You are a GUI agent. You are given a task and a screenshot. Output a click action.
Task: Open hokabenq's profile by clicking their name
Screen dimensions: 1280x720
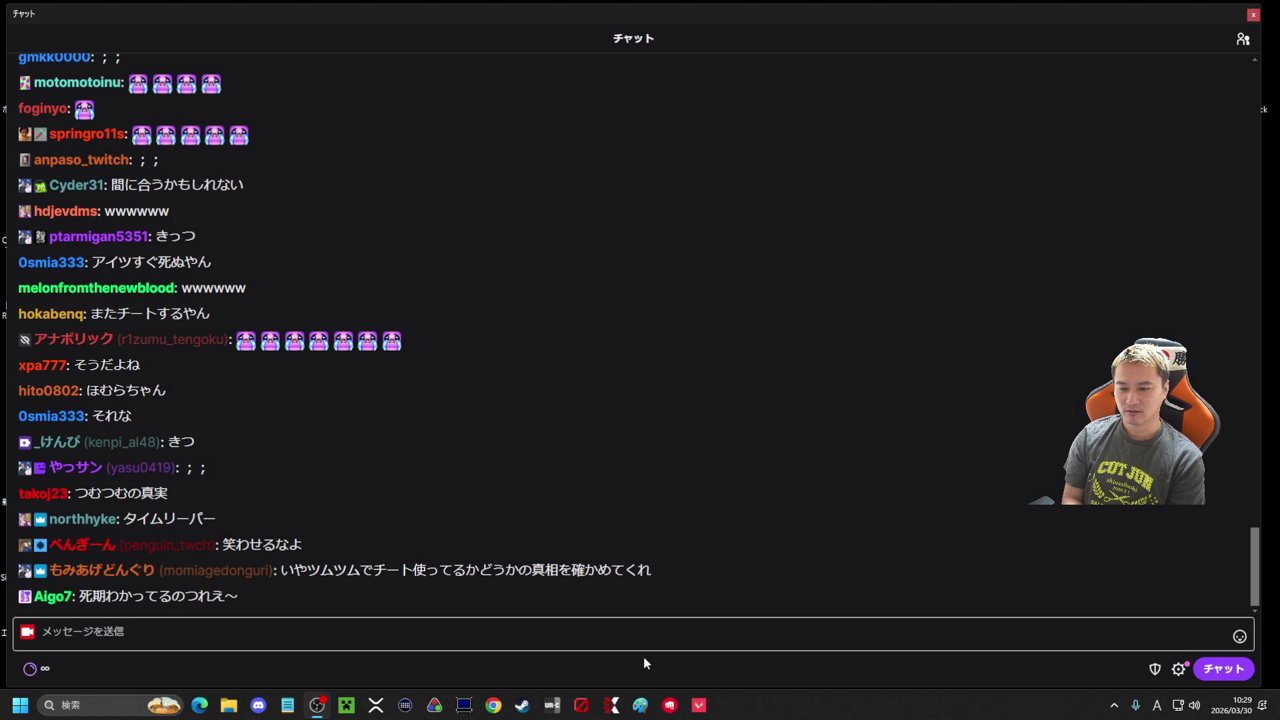[x=51, y=313]
